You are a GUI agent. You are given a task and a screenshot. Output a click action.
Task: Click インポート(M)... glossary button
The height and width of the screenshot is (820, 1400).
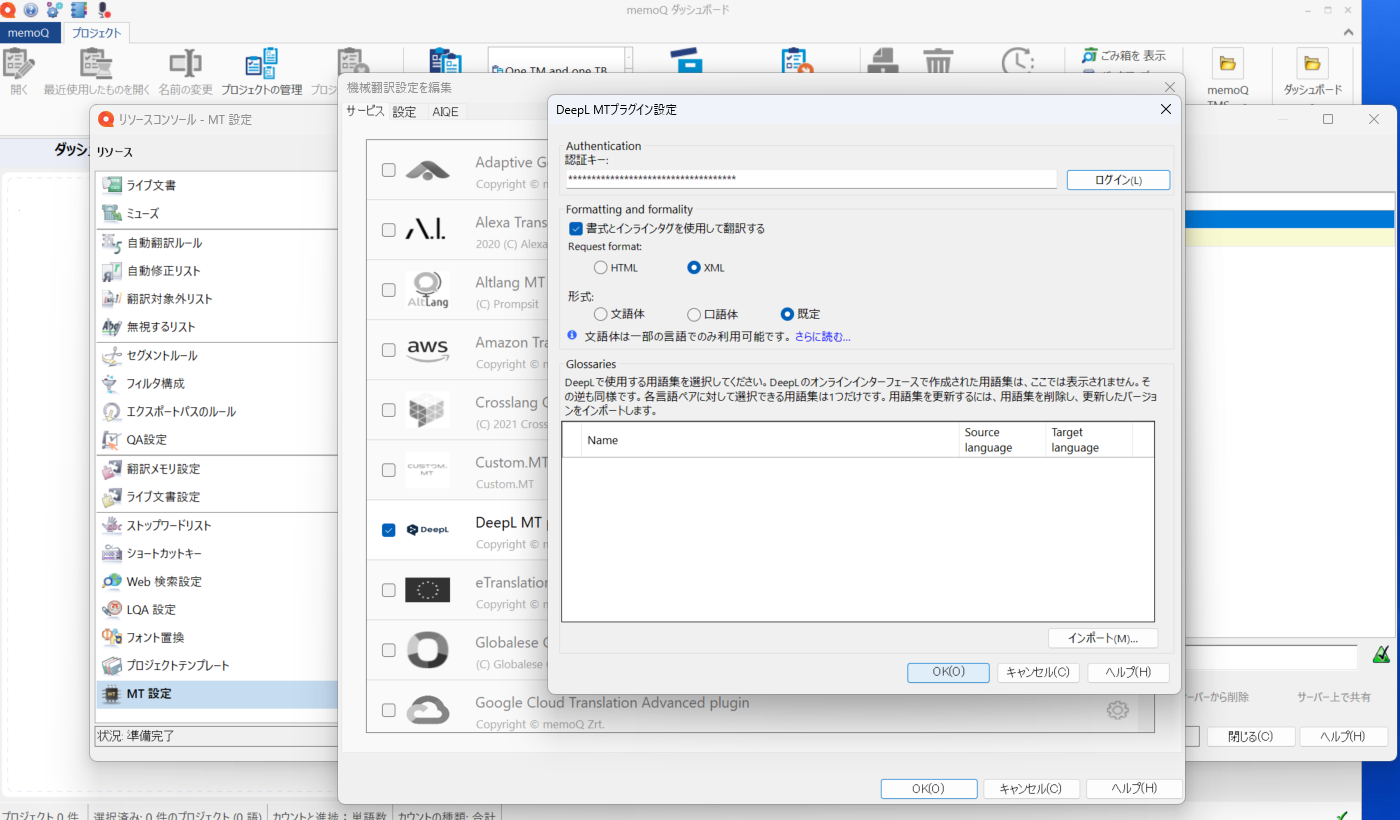(1103, 638)
